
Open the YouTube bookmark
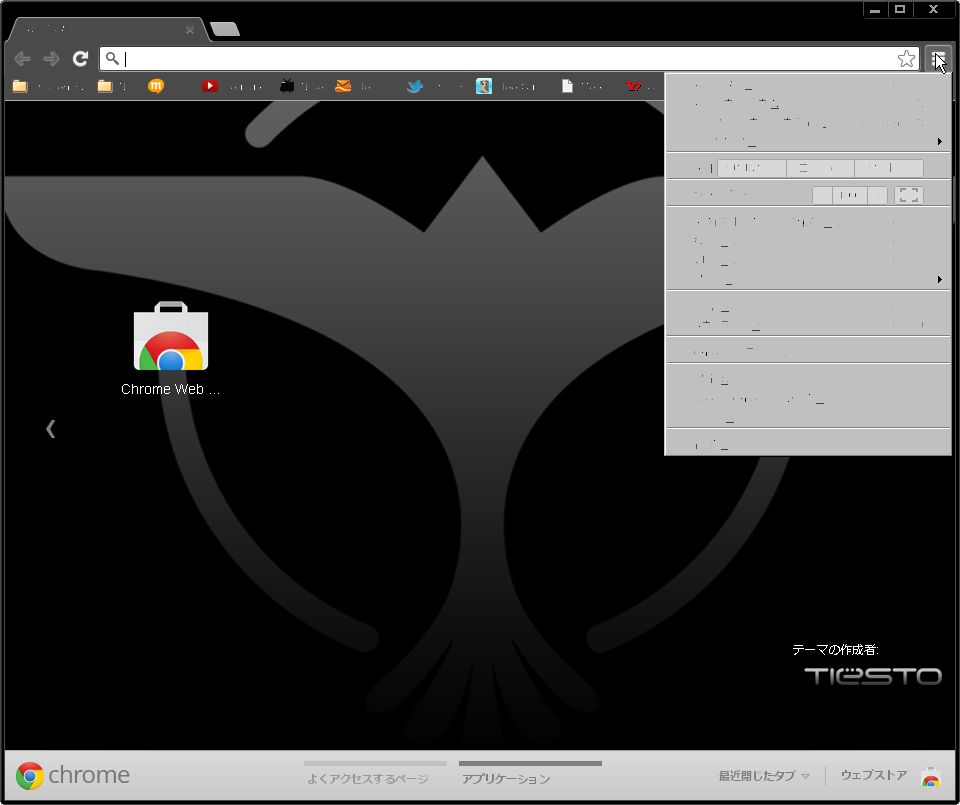[x=210, y=86]
